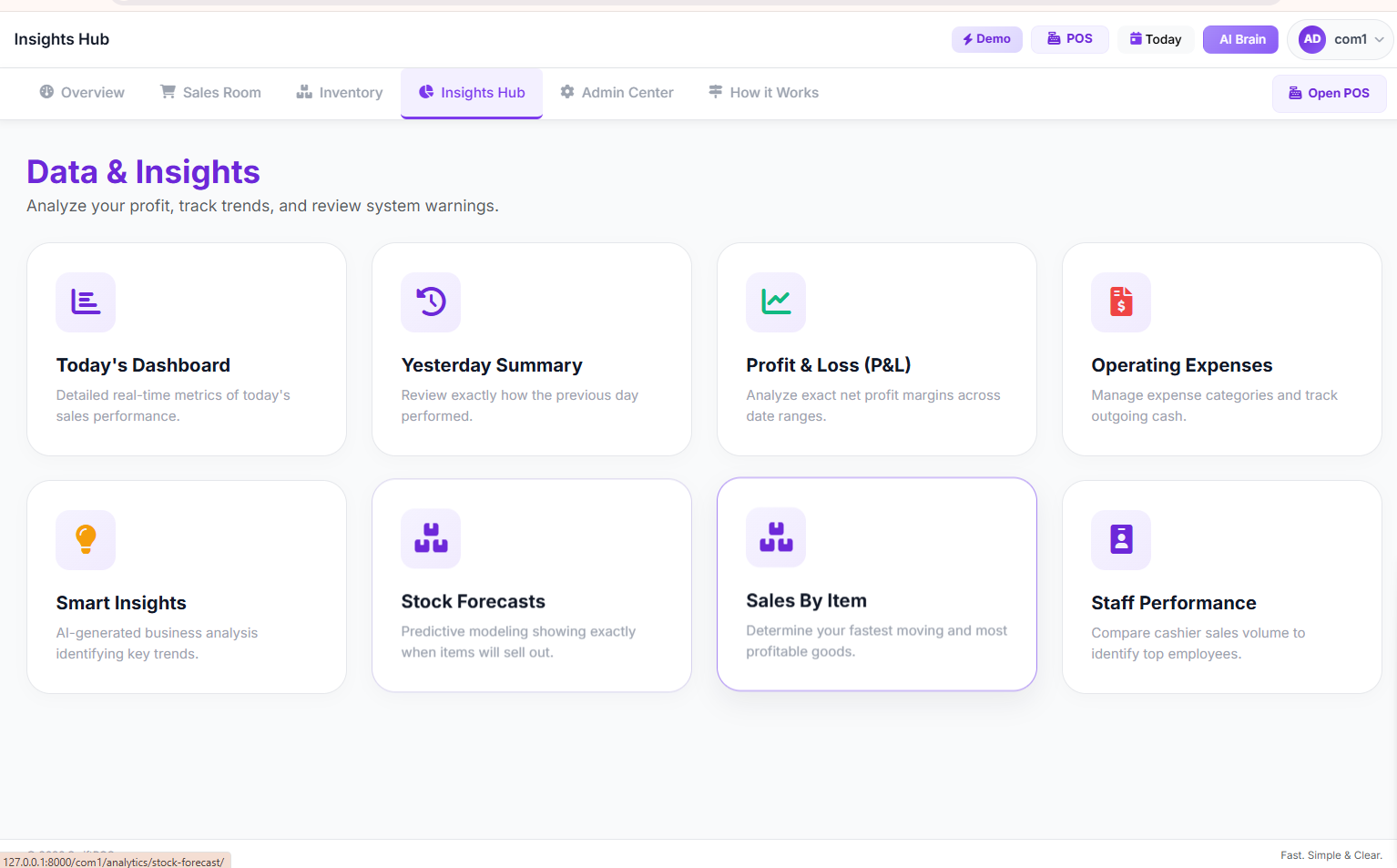1397x868 pixels.
Task: Click the shopping cart icon next to Sales Room
Action: point(168,92)
